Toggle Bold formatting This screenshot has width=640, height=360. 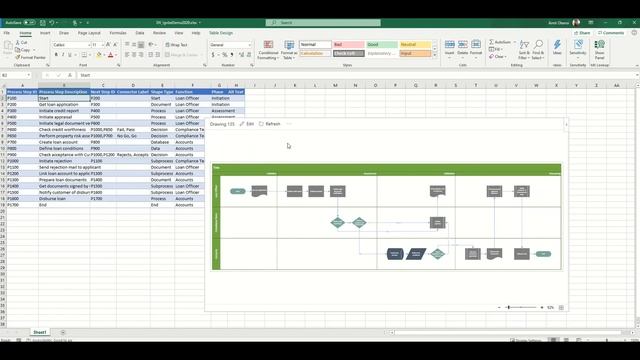(56, 55)
